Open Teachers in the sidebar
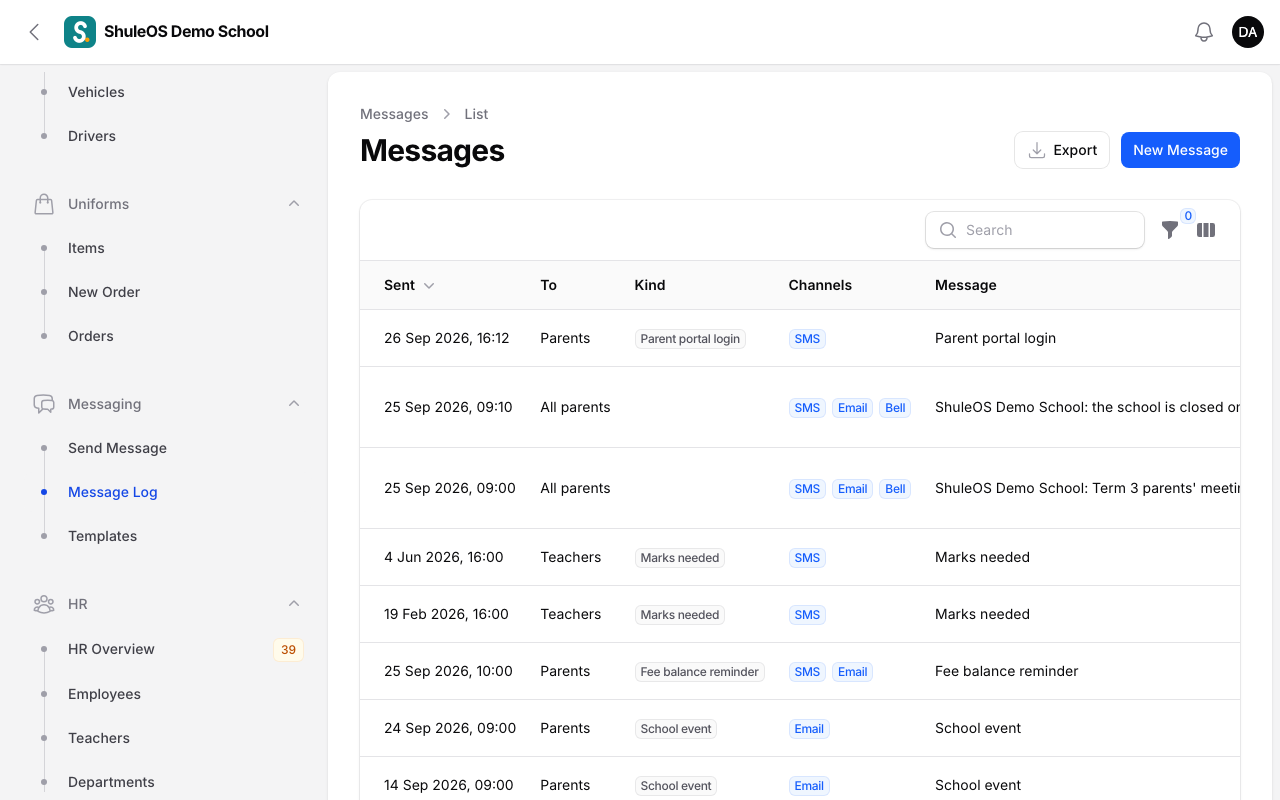 click(99, 738)
